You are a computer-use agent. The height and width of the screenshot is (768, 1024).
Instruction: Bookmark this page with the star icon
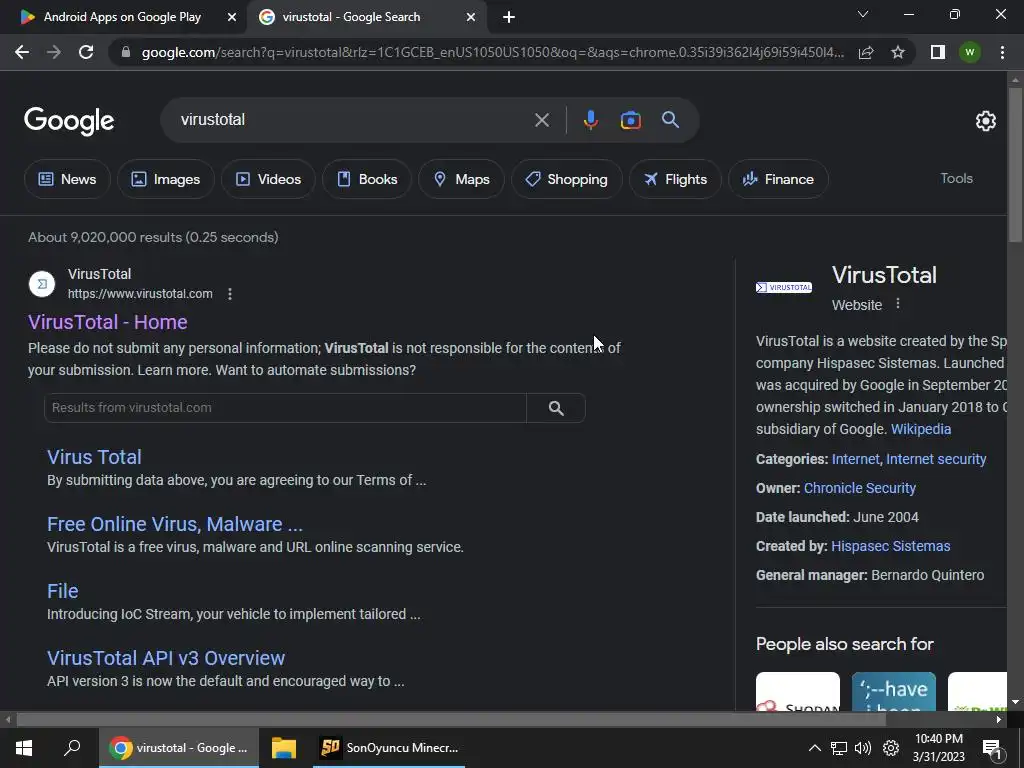click(x=898, y=52)
